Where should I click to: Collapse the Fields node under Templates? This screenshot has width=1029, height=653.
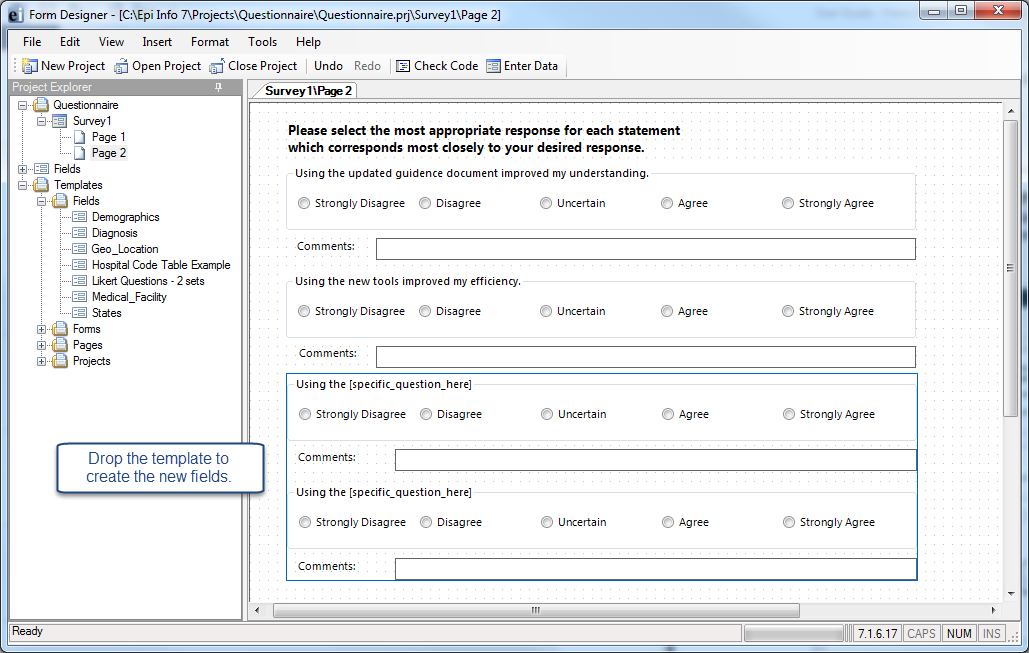[x=41, y=201]
